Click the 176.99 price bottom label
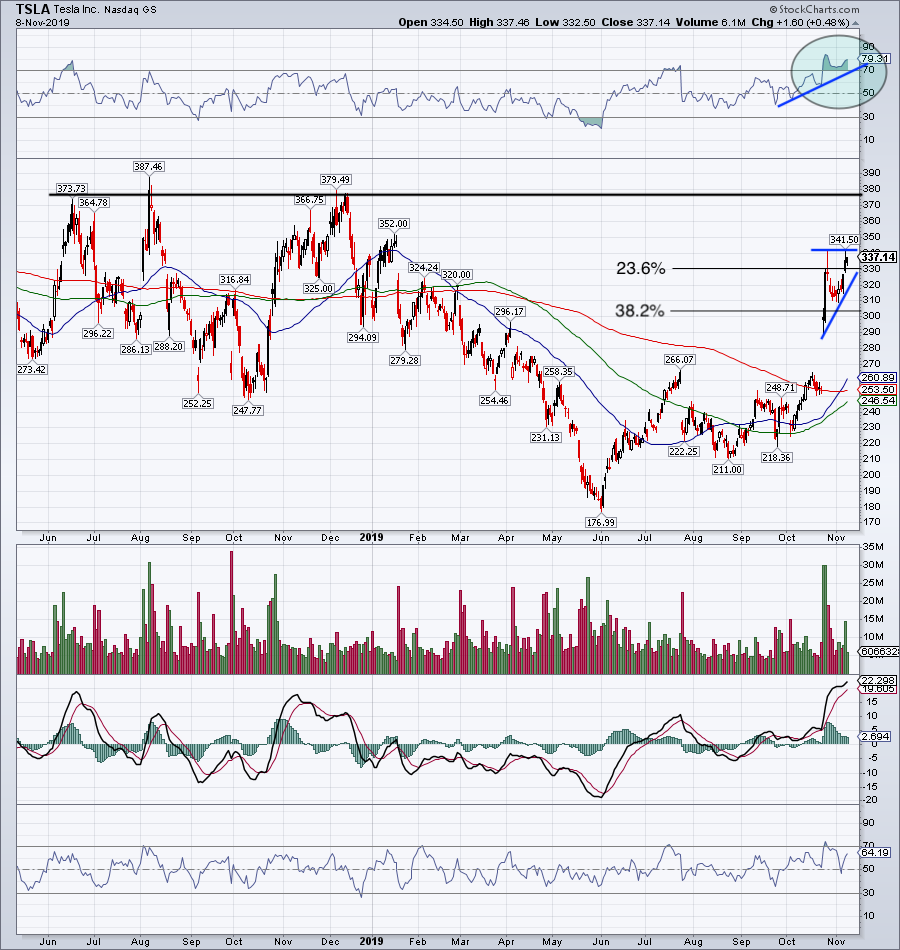 tap(601, 522)
